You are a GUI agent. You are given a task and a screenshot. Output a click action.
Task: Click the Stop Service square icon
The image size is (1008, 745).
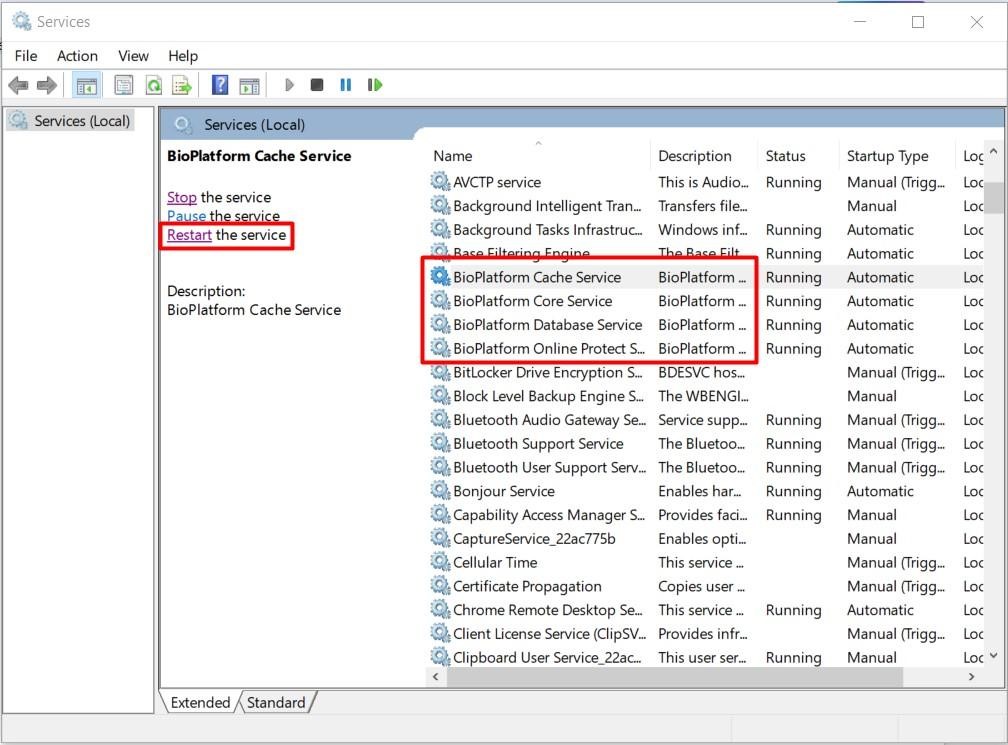[x=317, y=85]
